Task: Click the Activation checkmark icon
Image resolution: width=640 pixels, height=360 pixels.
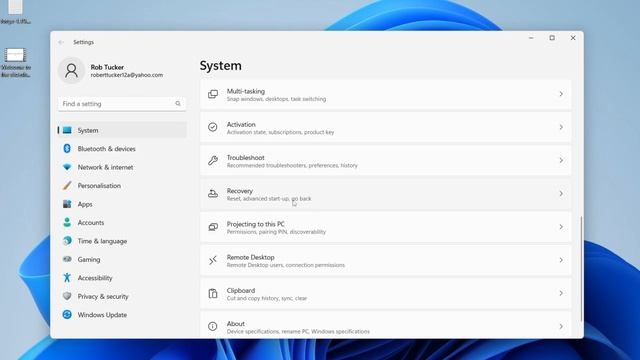Action: (x=213, y=127)
